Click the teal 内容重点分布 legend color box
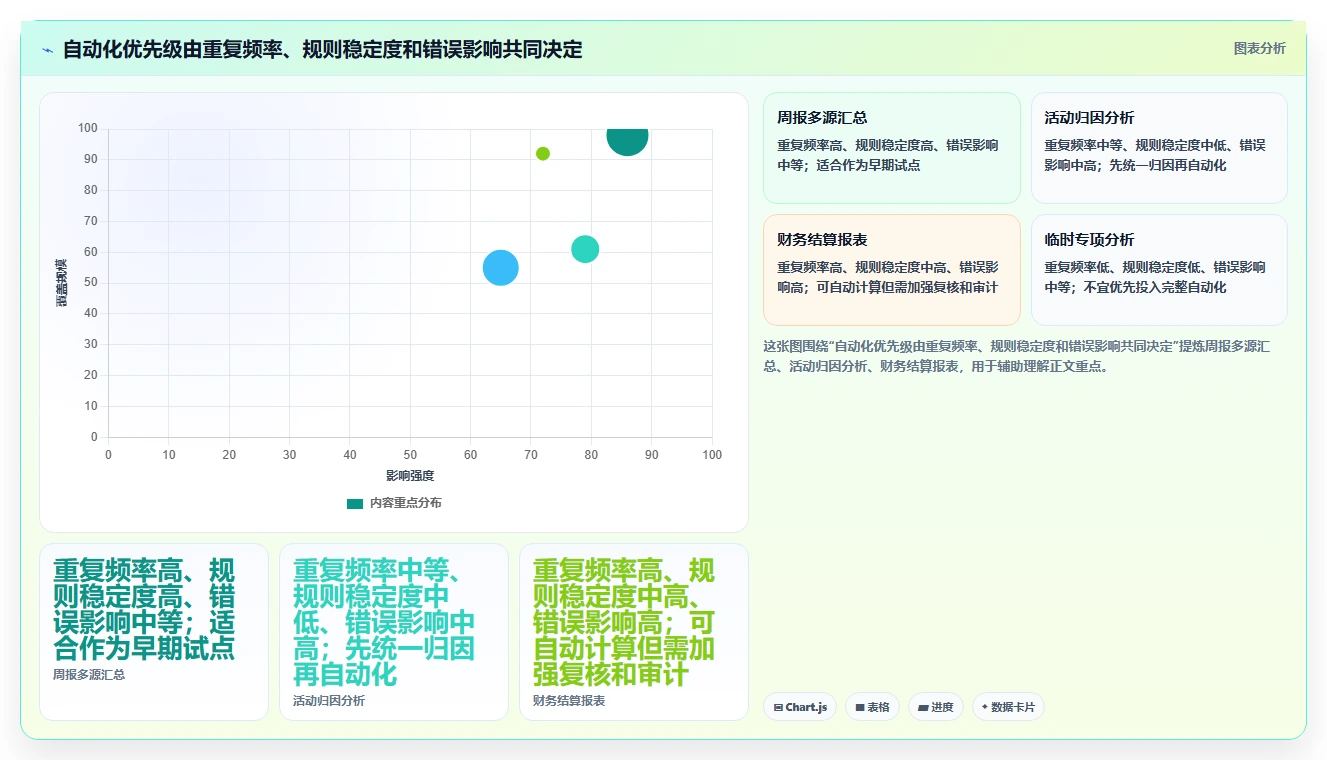 coord(355,503)
